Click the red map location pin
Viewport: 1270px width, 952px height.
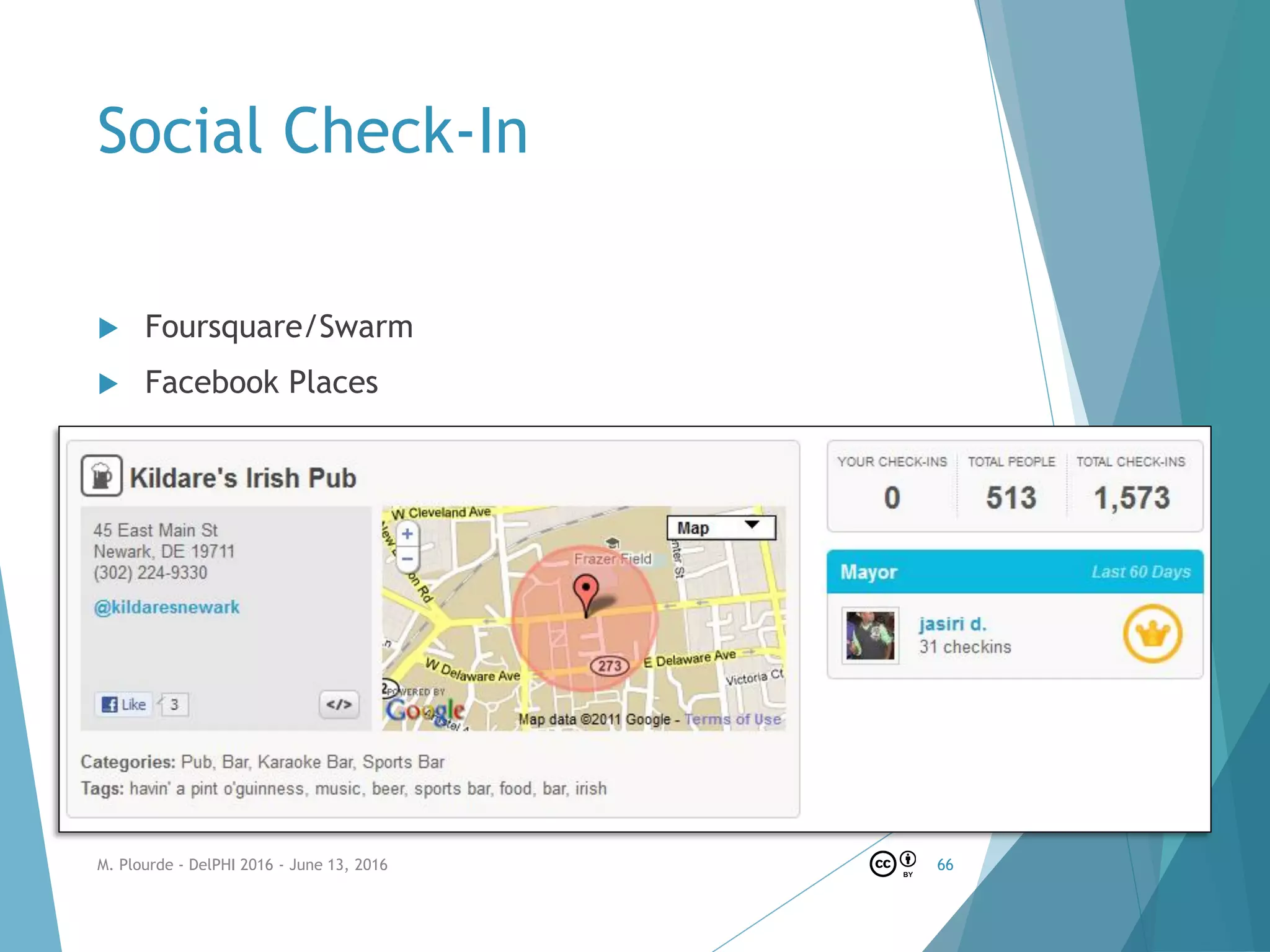coord(586,596)
